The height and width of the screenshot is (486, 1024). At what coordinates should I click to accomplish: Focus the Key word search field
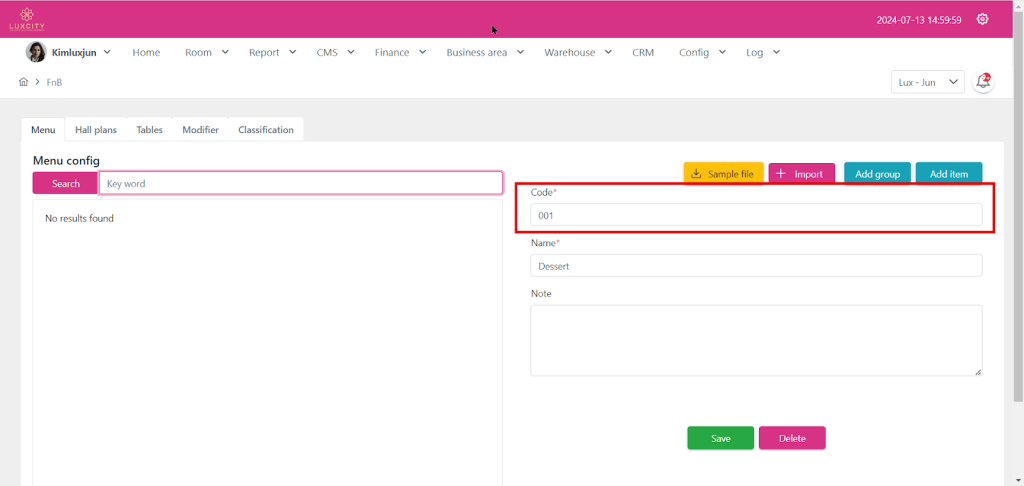coord(300,183)
